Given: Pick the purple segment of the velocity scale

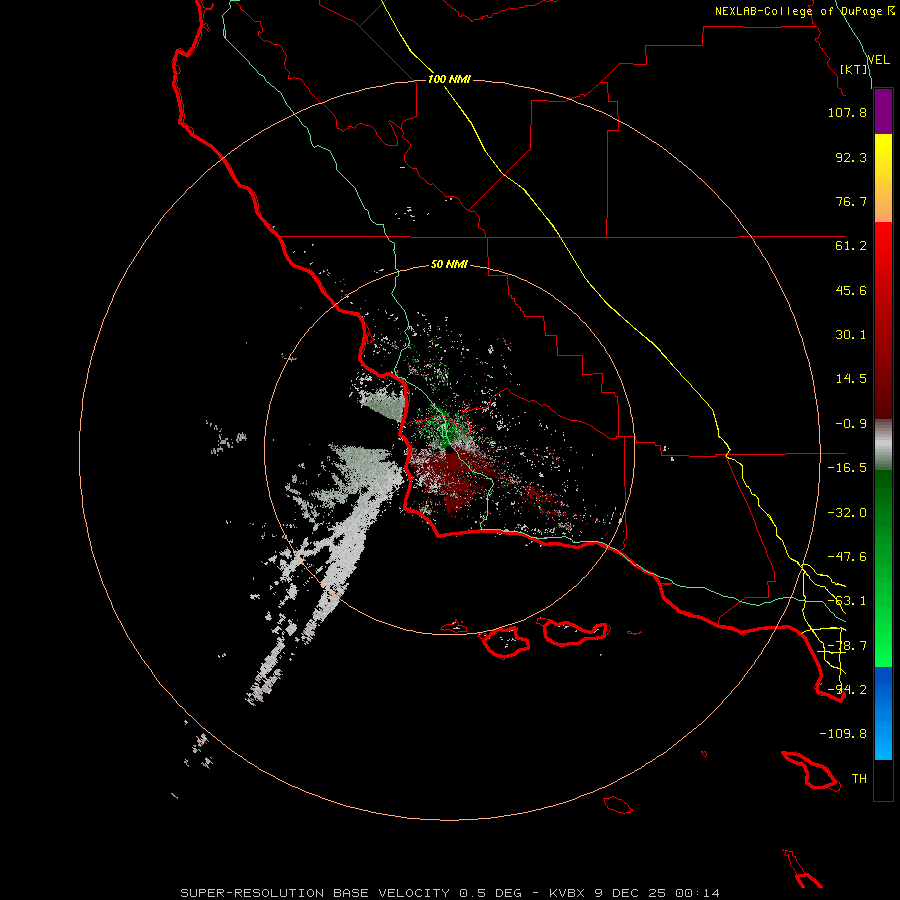Looking at the screenshot, I should click(883, 111).
